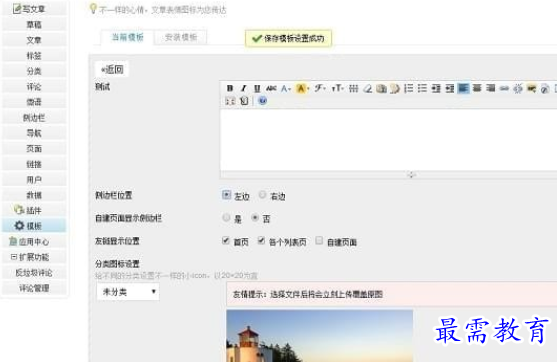Go to 侧边栏 in the sidebar
This screenshot has height=362, width=557.
coord(34,118)
